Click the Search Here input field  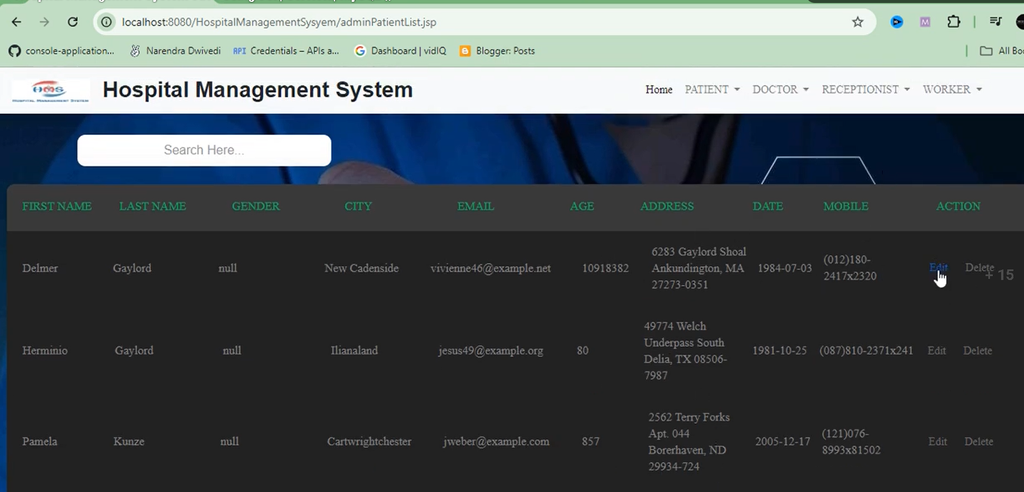(x=204, y=150)
